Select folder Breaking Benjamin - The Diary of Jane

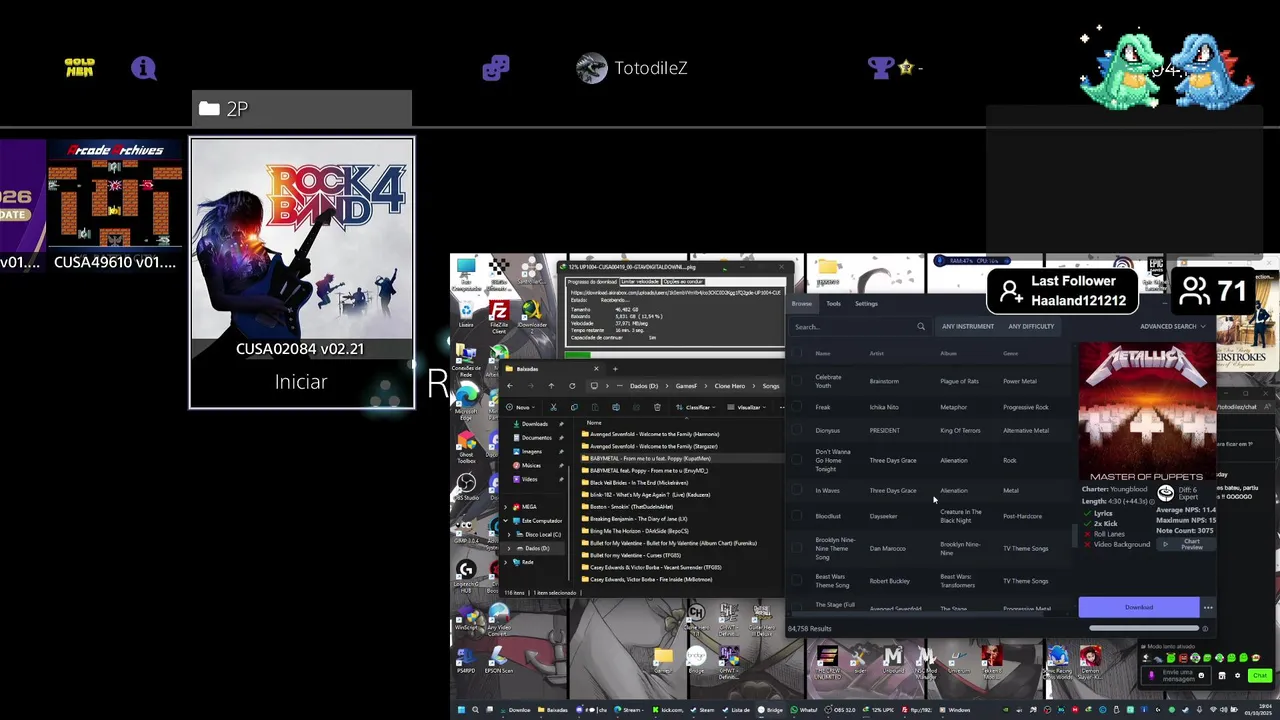636,519
